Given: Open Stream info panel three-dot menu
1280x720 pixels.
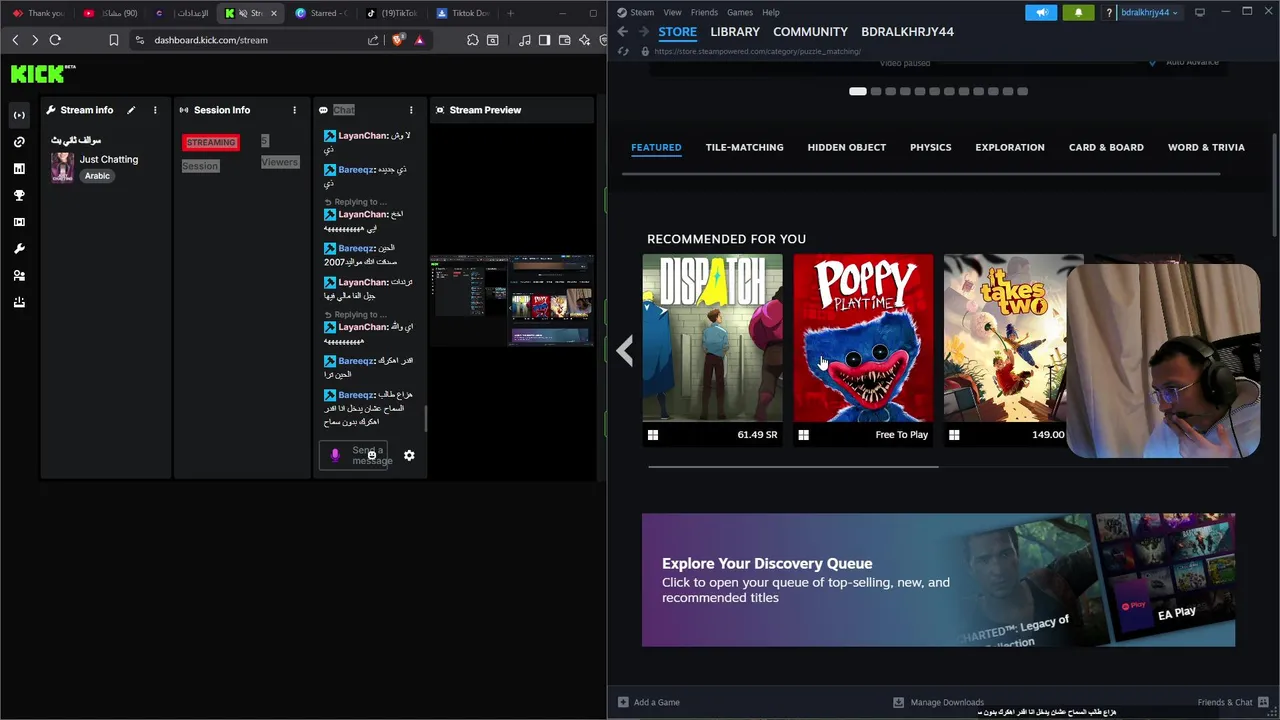Looking at the screenshot, I should click(x=155, y=110).
